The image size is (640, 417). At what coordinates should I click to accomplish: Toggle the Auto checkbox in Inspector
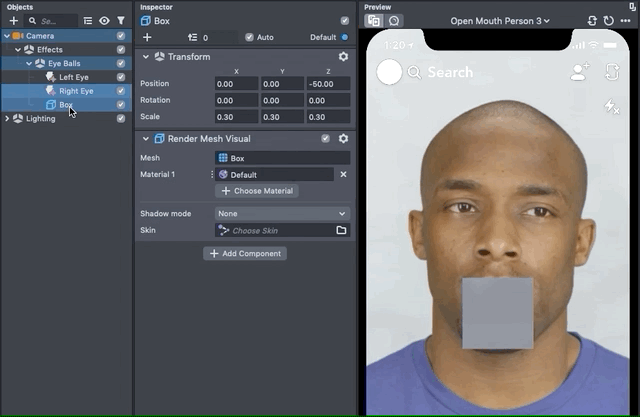click(248, 37)
